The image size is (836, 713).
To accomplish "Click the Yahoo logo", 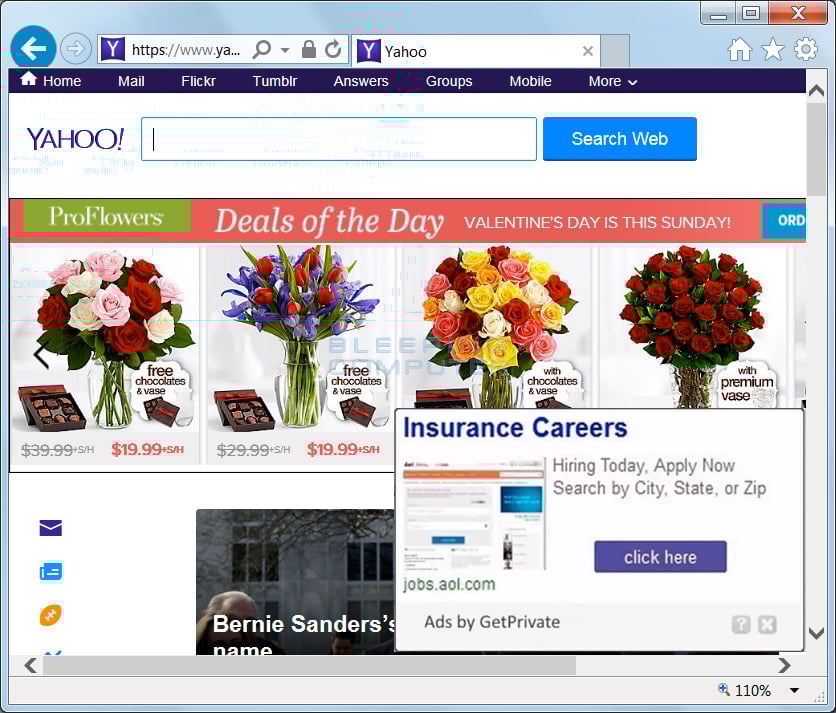I will click(x=75, y=139).
